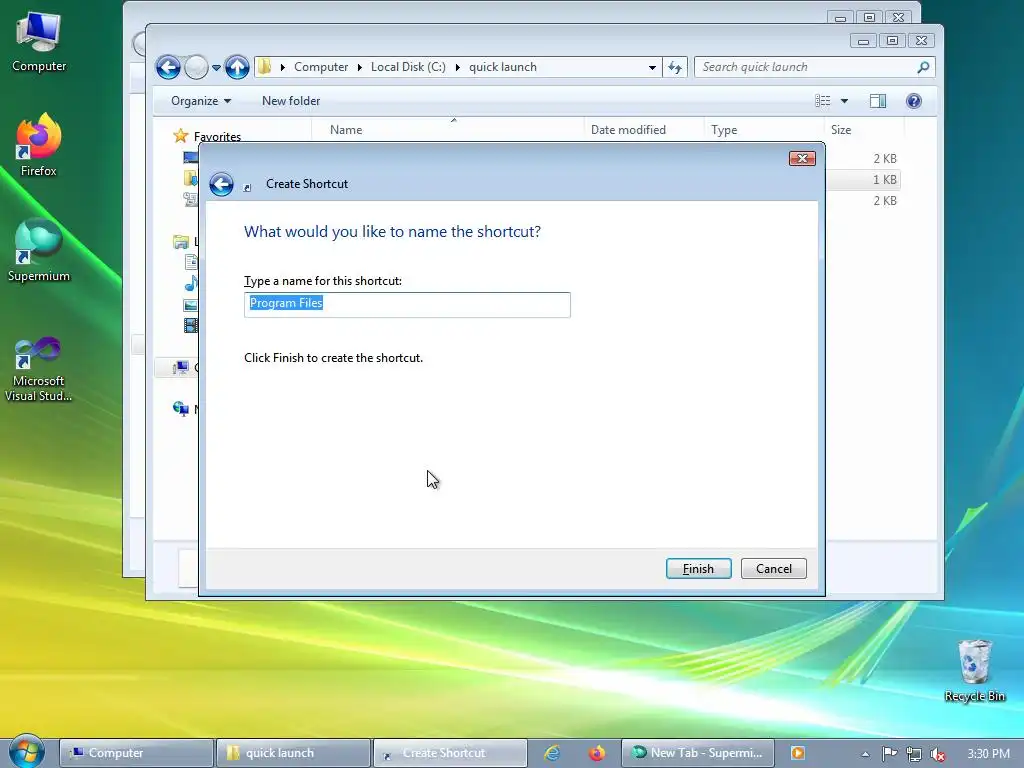Expand the breadcrumb arrow after Computer
1024x768 pixels.
359,67
